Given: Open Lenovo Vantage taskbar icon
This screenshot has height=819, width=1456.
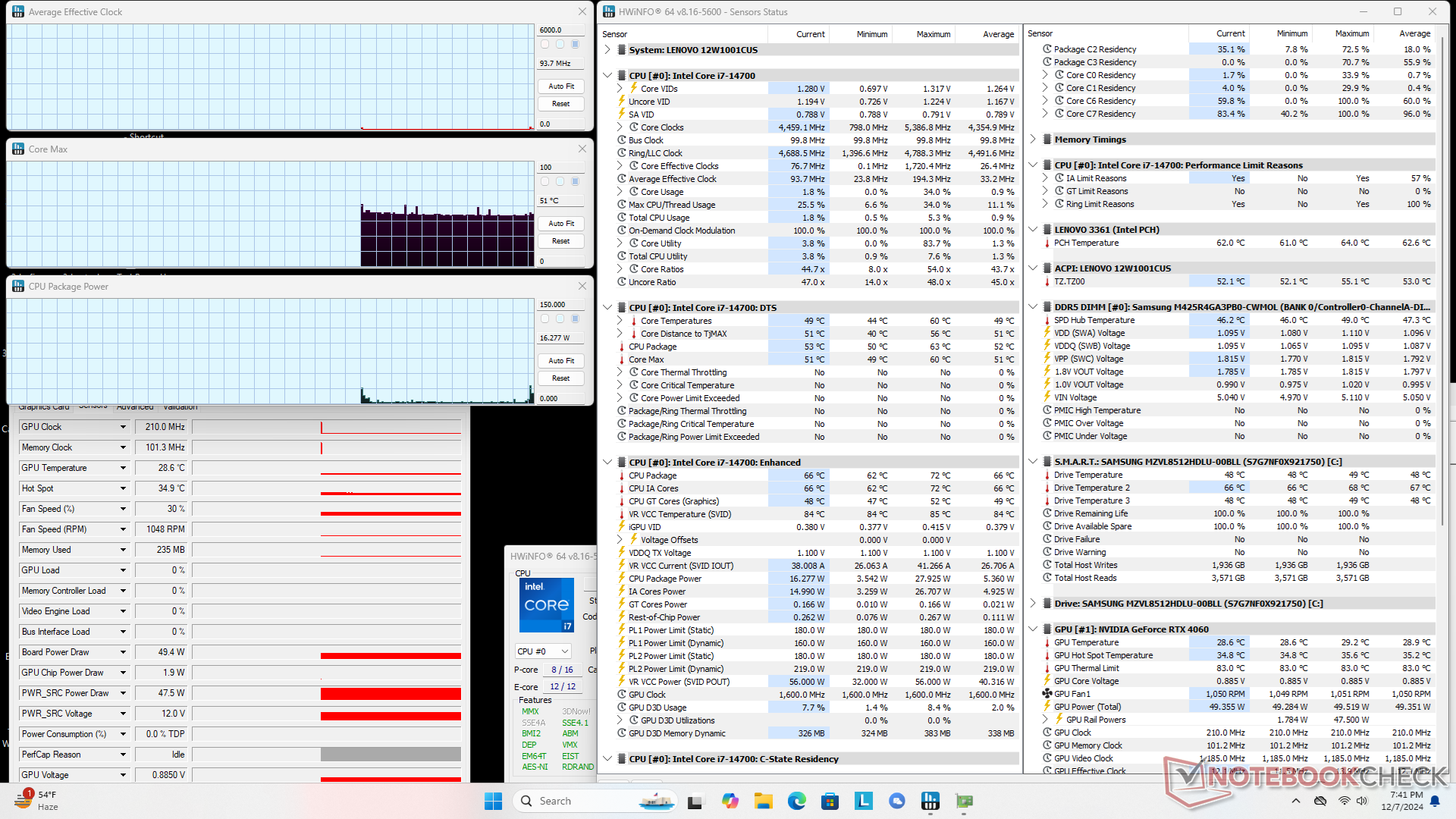Looking at the screenshot, I should coord(863,801).
